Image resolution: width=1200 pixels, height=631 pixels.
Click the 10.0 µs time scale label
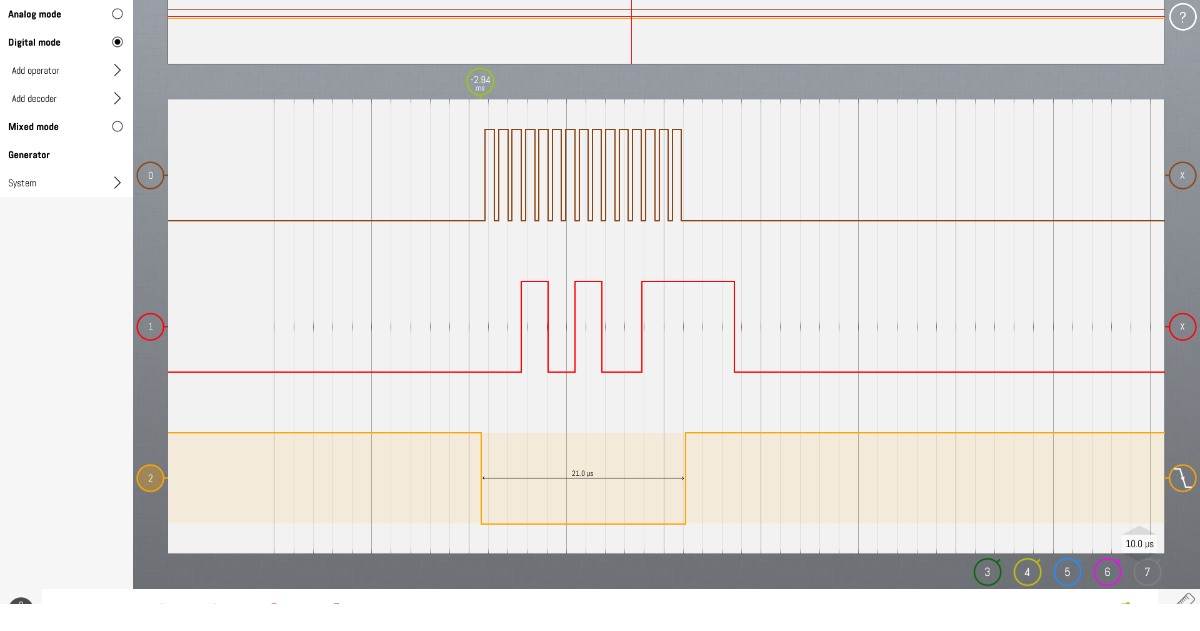click(x=1139, y=544)
